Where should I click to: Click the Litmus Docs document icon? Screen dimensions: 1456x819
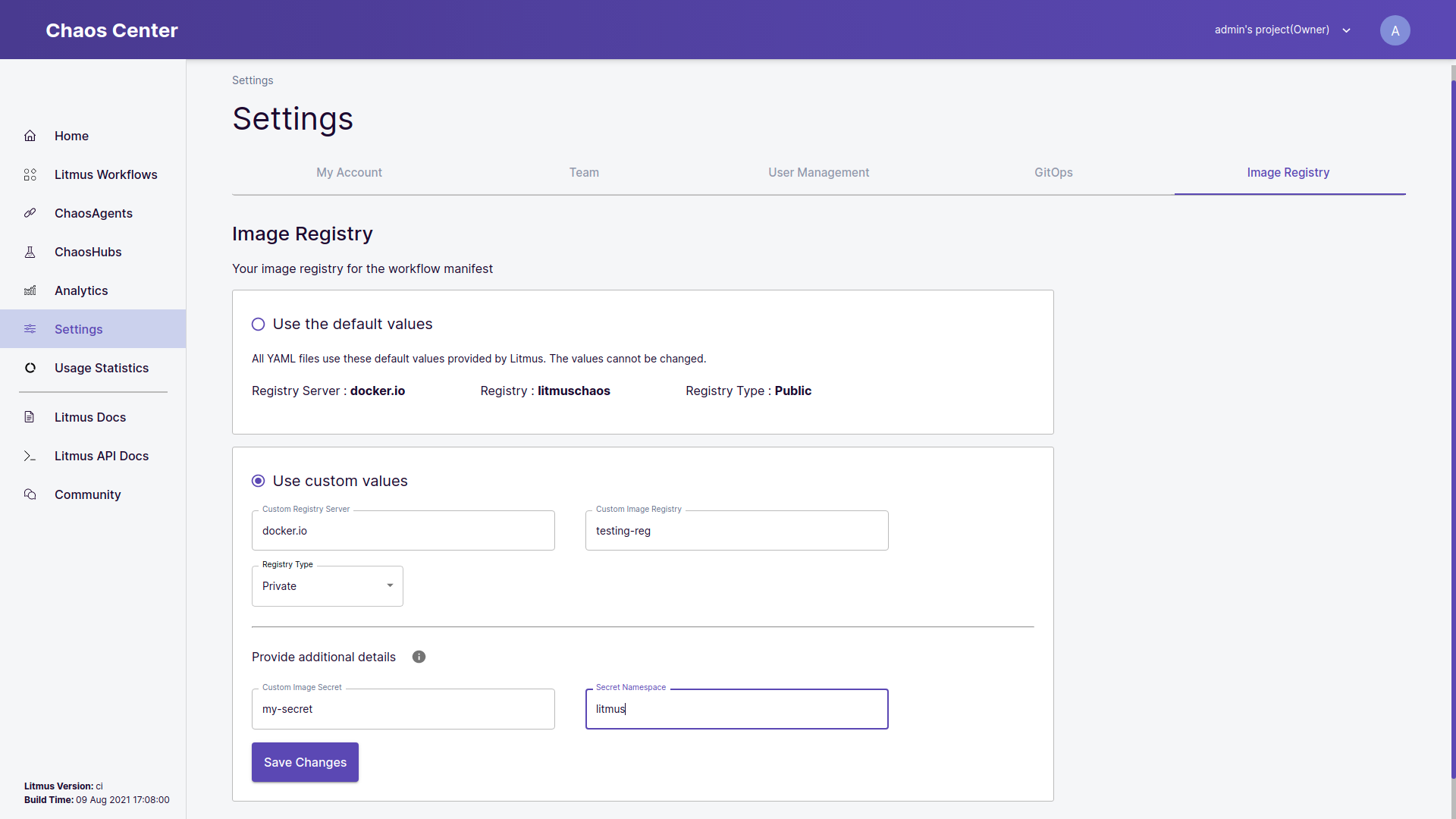(x=30, y=417)
